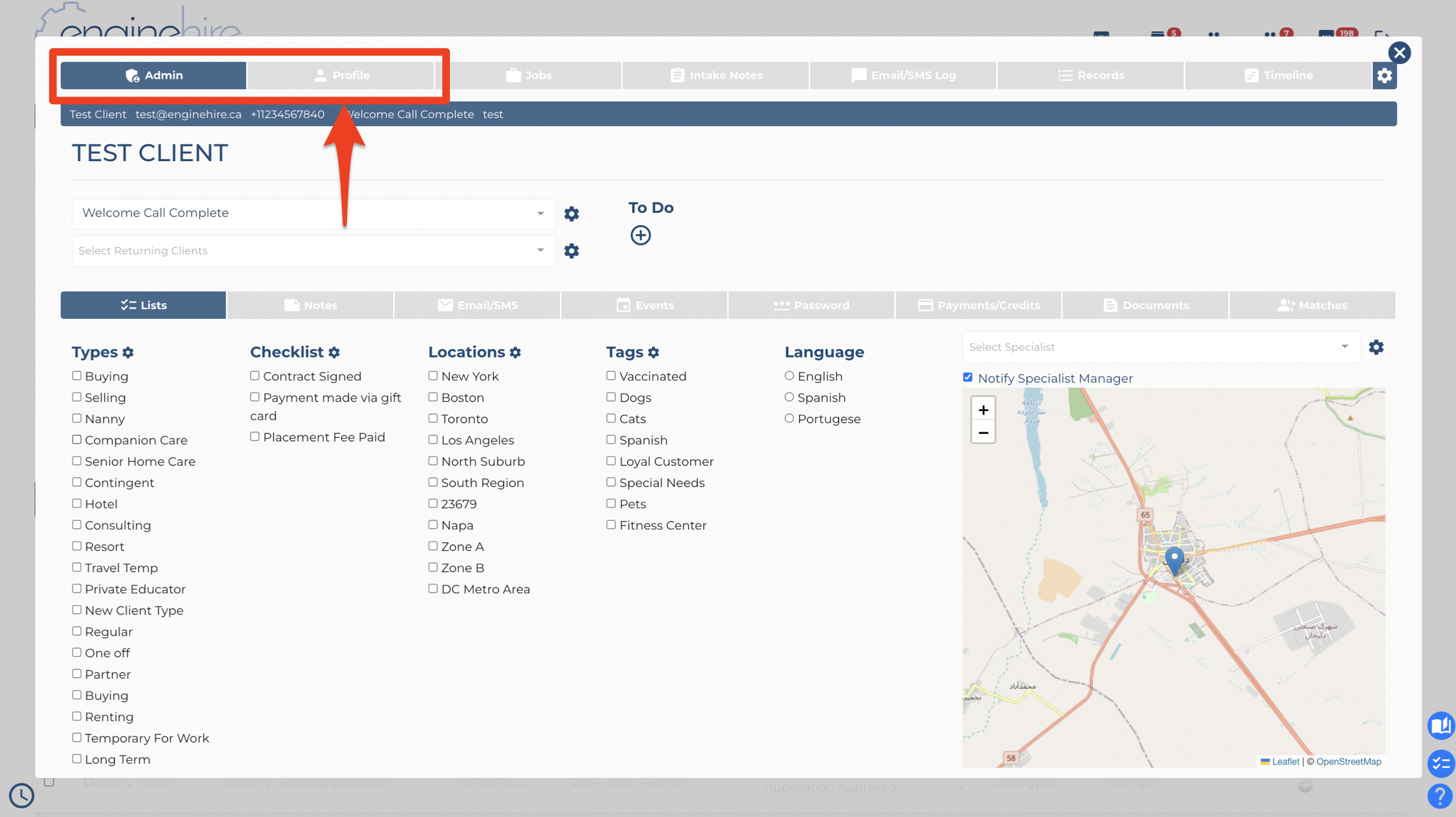
Task: Check the Nanny type checkbox
Action: pos(77,418)
